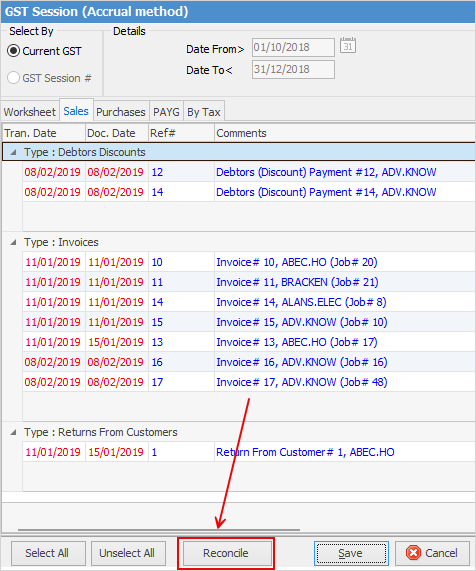This screenshot has height=571, width=476.
Task: Sort by the Comments column header
Action: [x=344, y=133]
